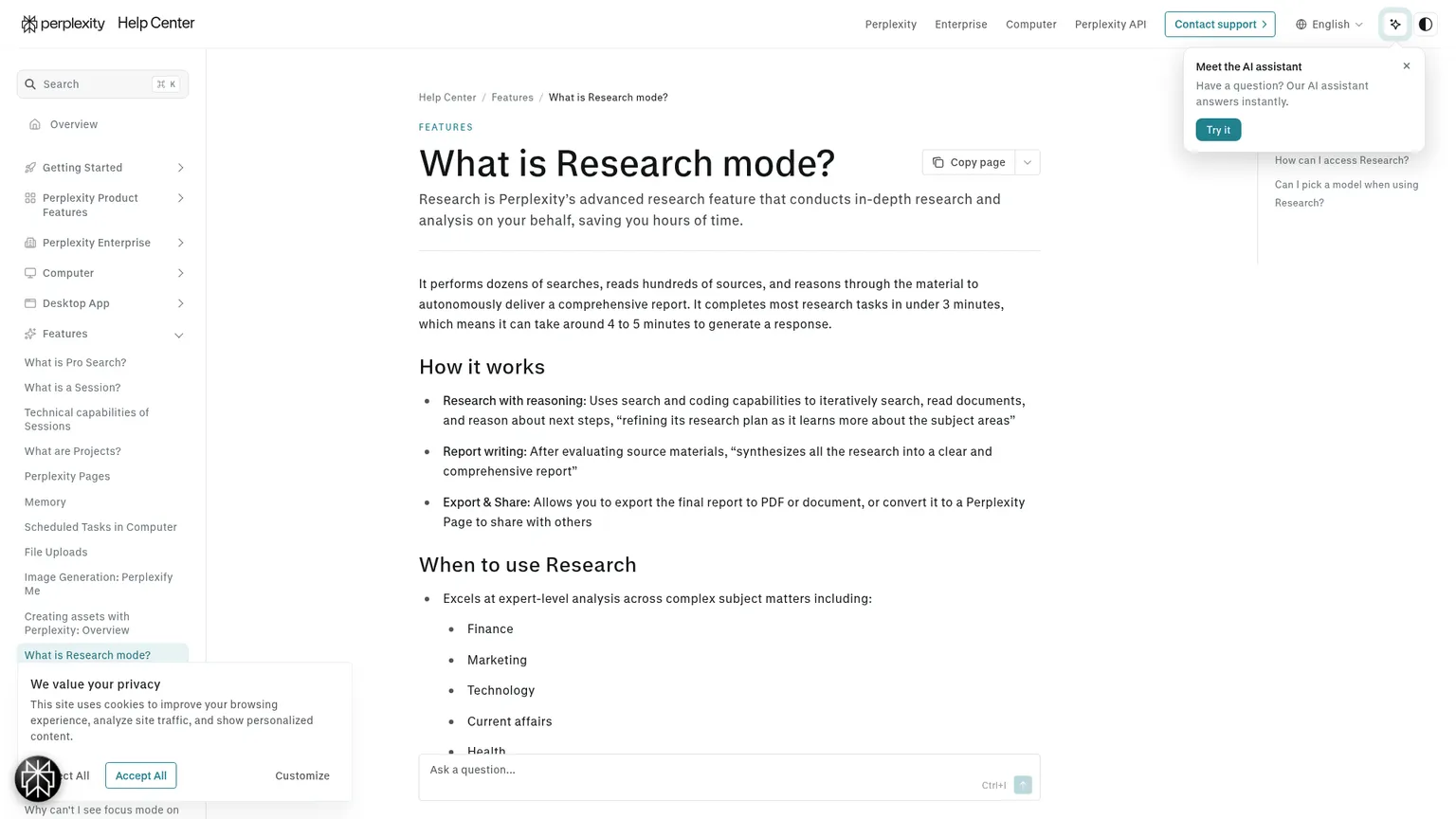Click the Perplexity logo in the header
The width and height of the screenshot is (1456, 819).
[63, 24]
